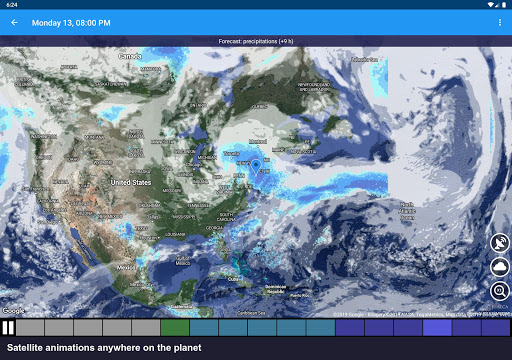Click the Google logo on map
This screenshot has width=512, height=360.
coord(13,311)
